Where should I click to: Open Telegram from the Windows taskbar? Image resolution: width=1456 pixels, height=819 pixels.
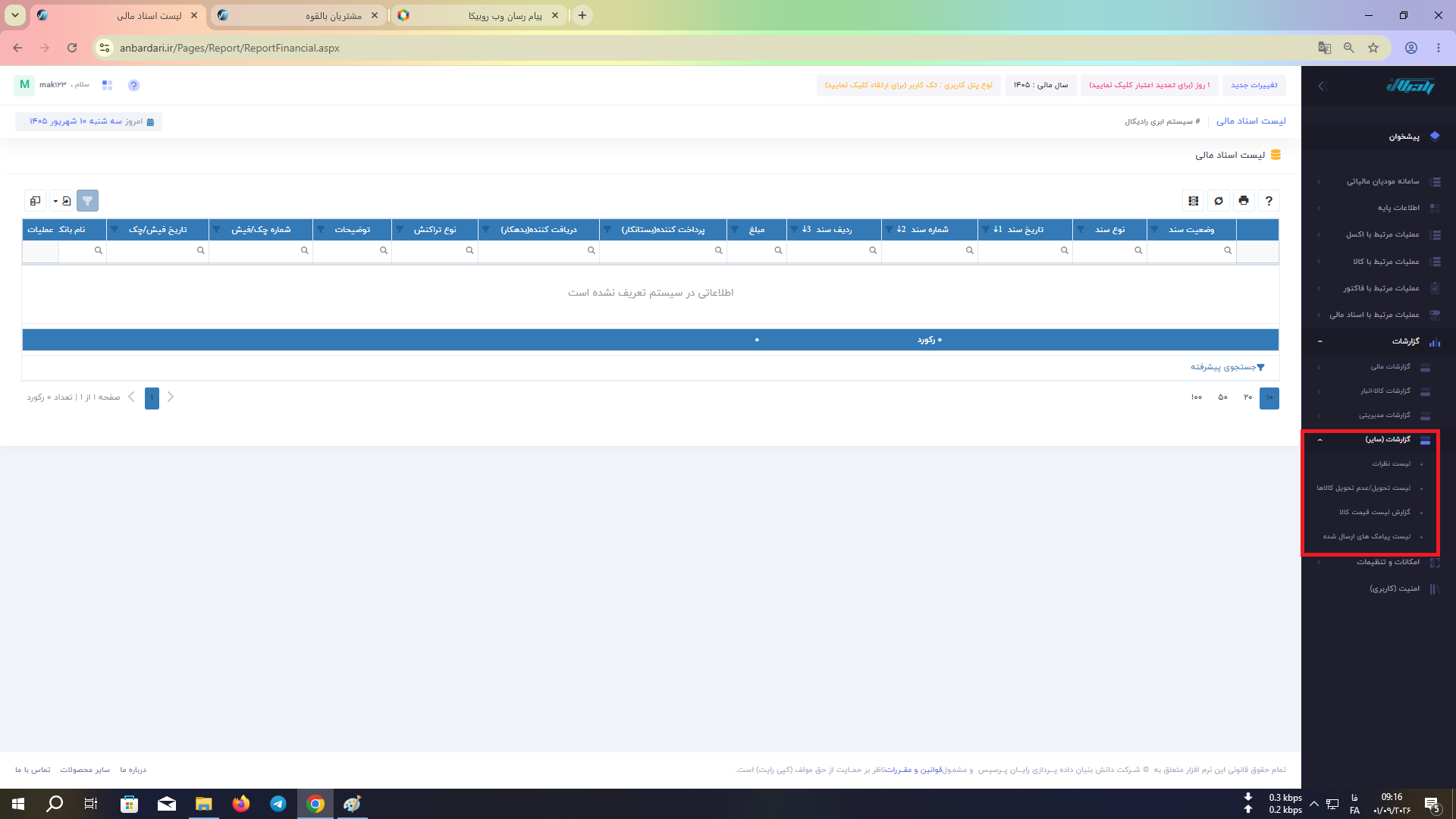click(278, 804)
